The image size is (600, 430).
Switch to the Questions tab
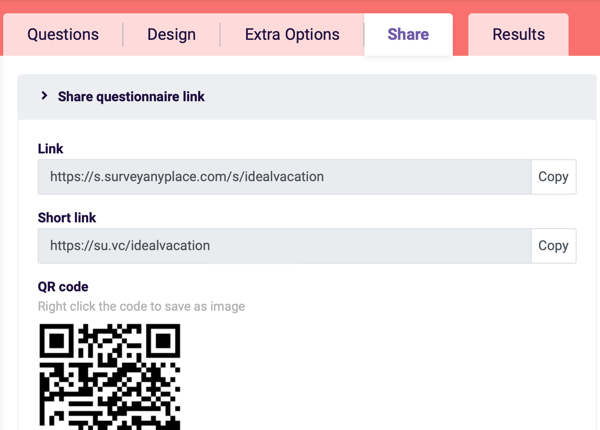tap(63, 34)
